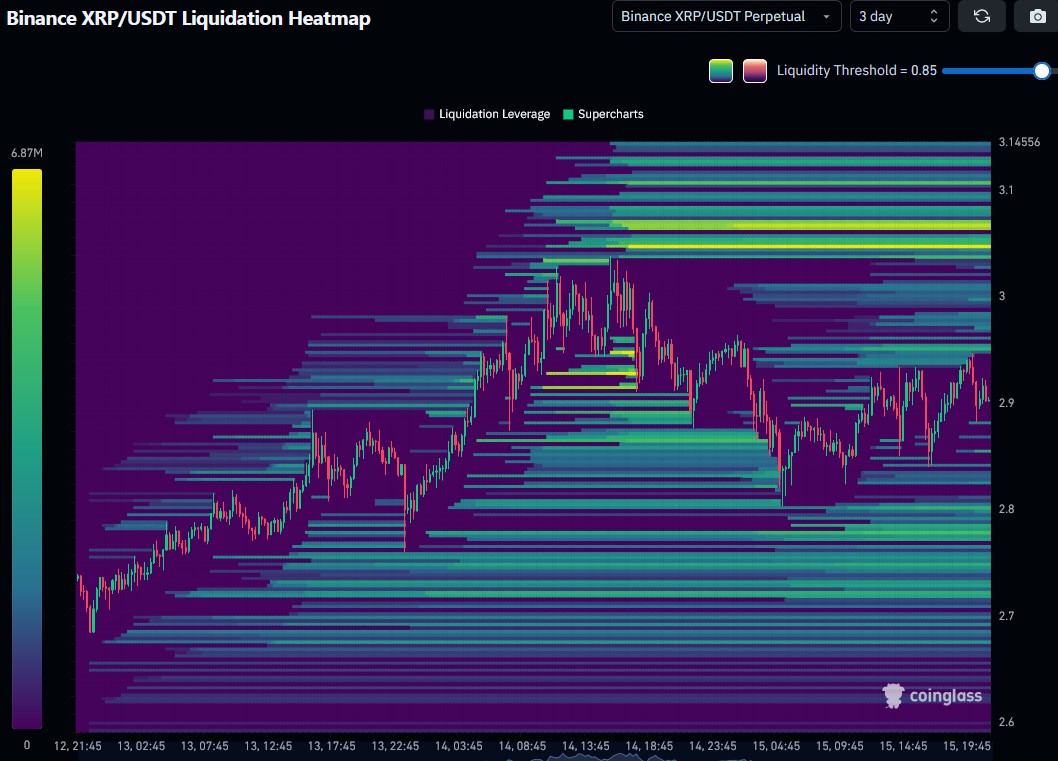The image size is (1058, 761).
Task: Click the Liquidity Threshold = 0.85 label
Action: [857, 70]
